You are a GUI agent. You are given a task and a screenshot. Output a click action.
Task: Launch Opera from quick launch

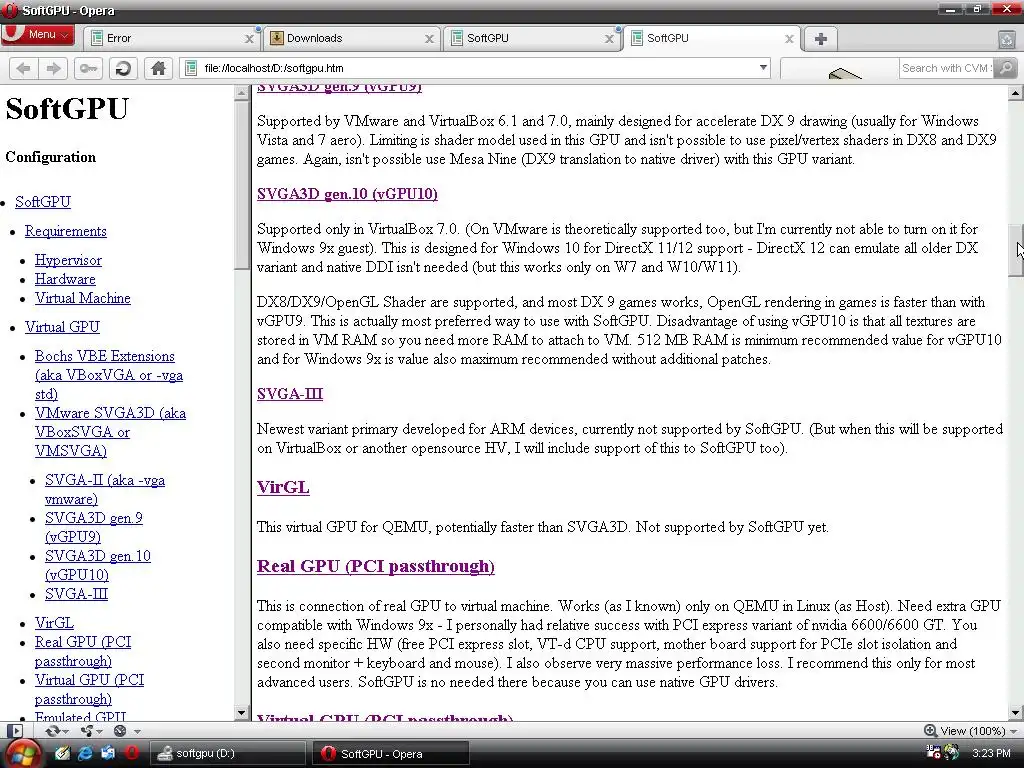point(132,753)
